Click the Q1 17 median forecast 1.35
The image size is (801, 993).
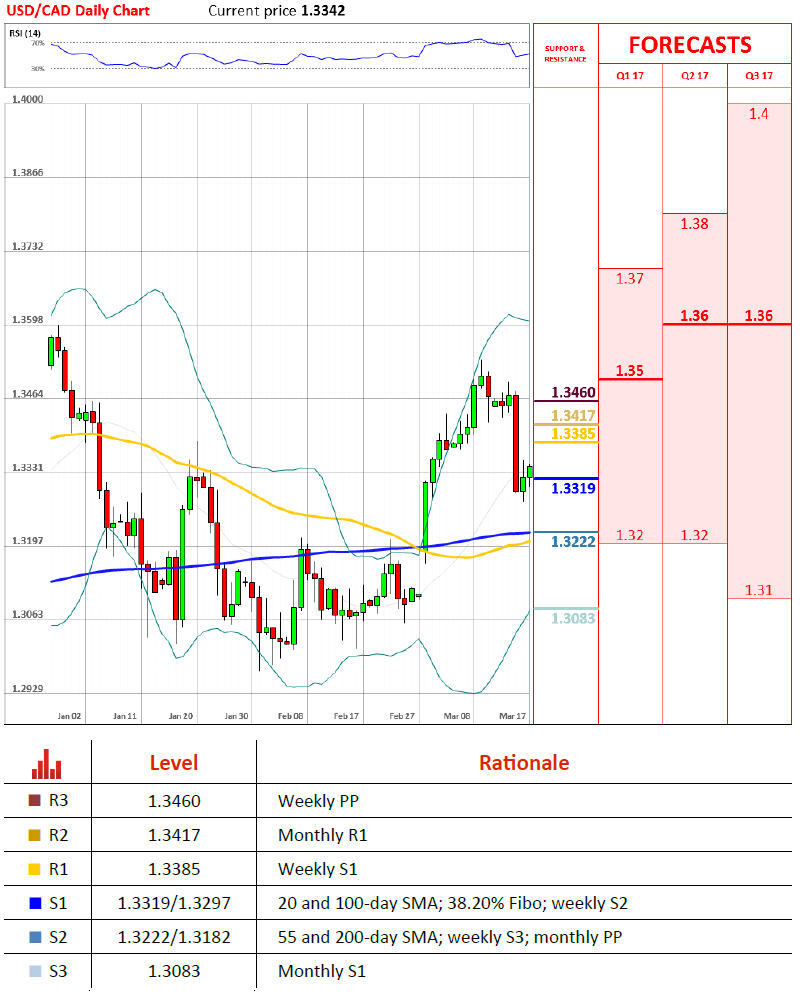(x=630, y=370)
